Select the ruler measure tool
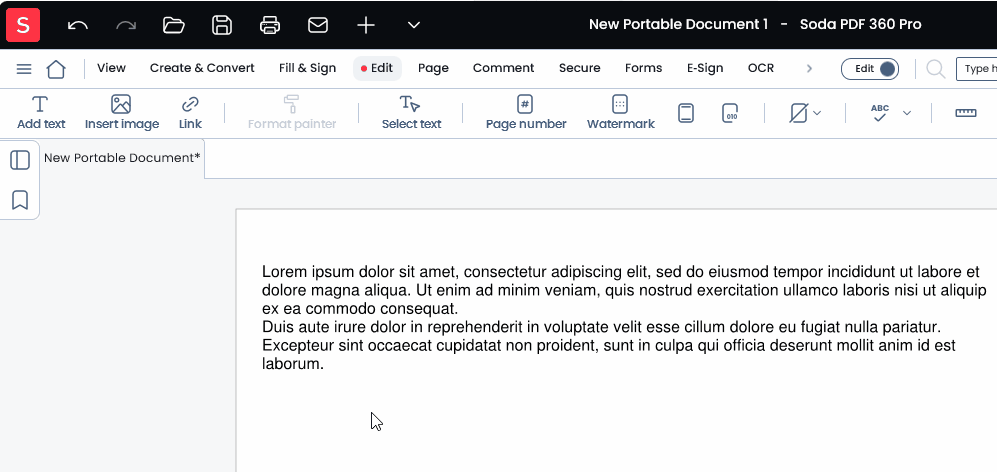 tap(966, 113)
